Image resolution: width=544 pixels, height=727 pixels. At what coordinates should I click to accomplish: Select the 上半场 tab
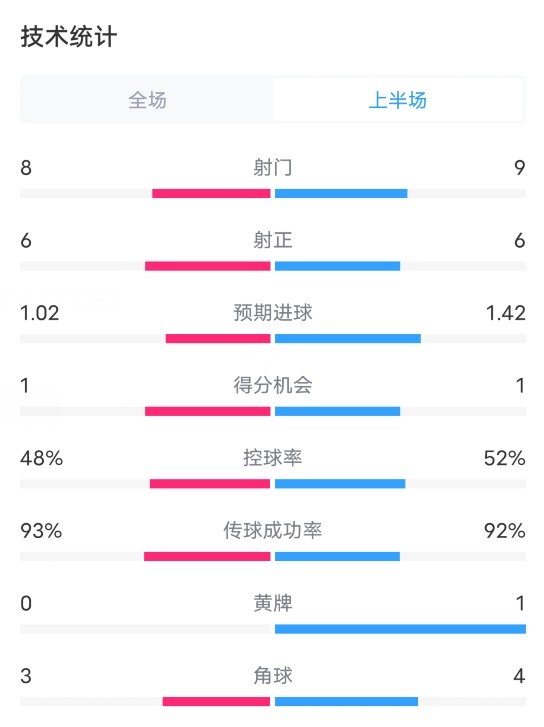(398, 100)
